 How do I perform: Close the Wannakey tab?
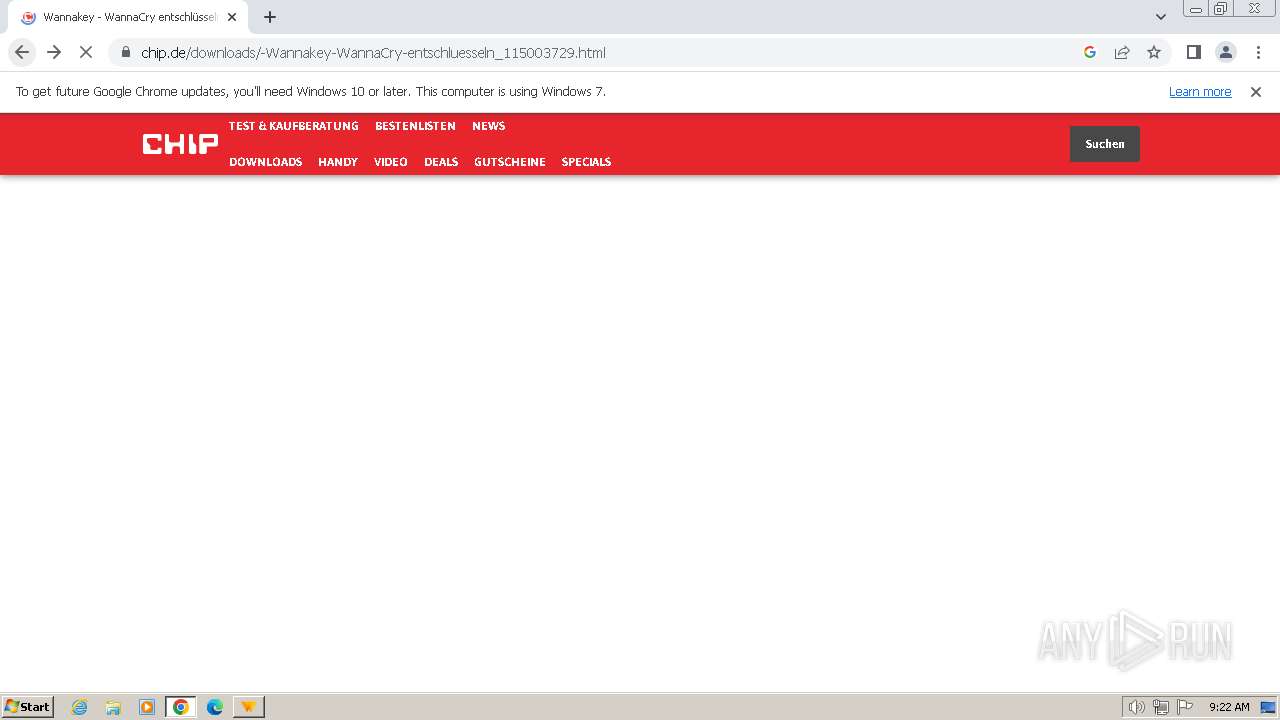click(x=232, y=17)
